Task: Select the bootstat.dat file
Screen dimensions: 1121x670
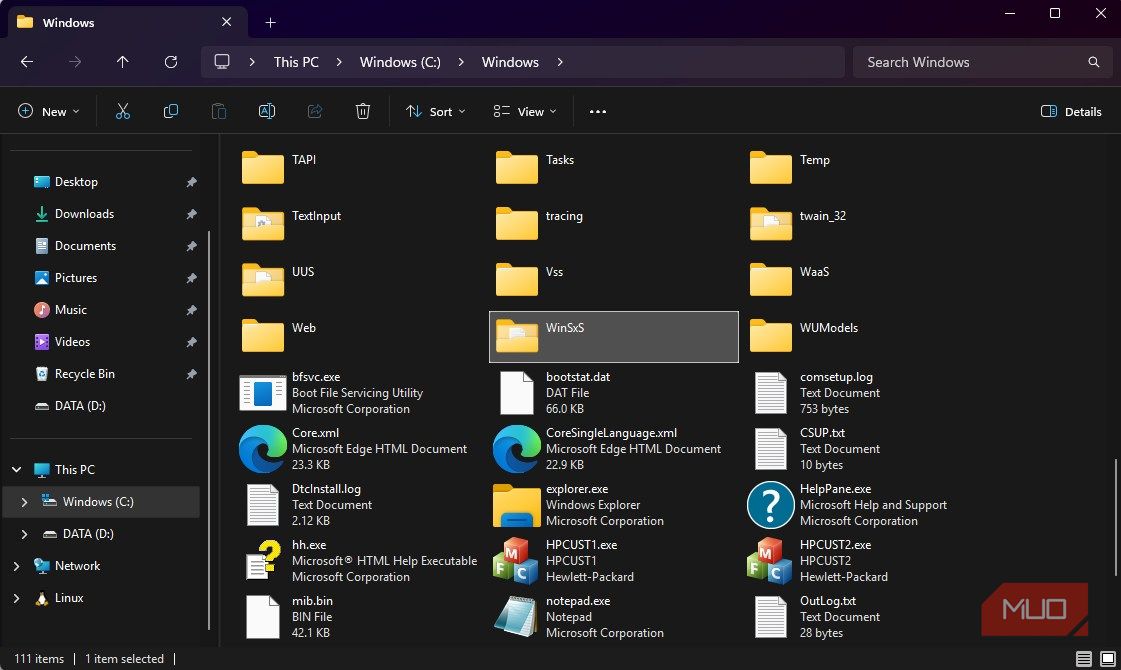Action: (613, 393)
